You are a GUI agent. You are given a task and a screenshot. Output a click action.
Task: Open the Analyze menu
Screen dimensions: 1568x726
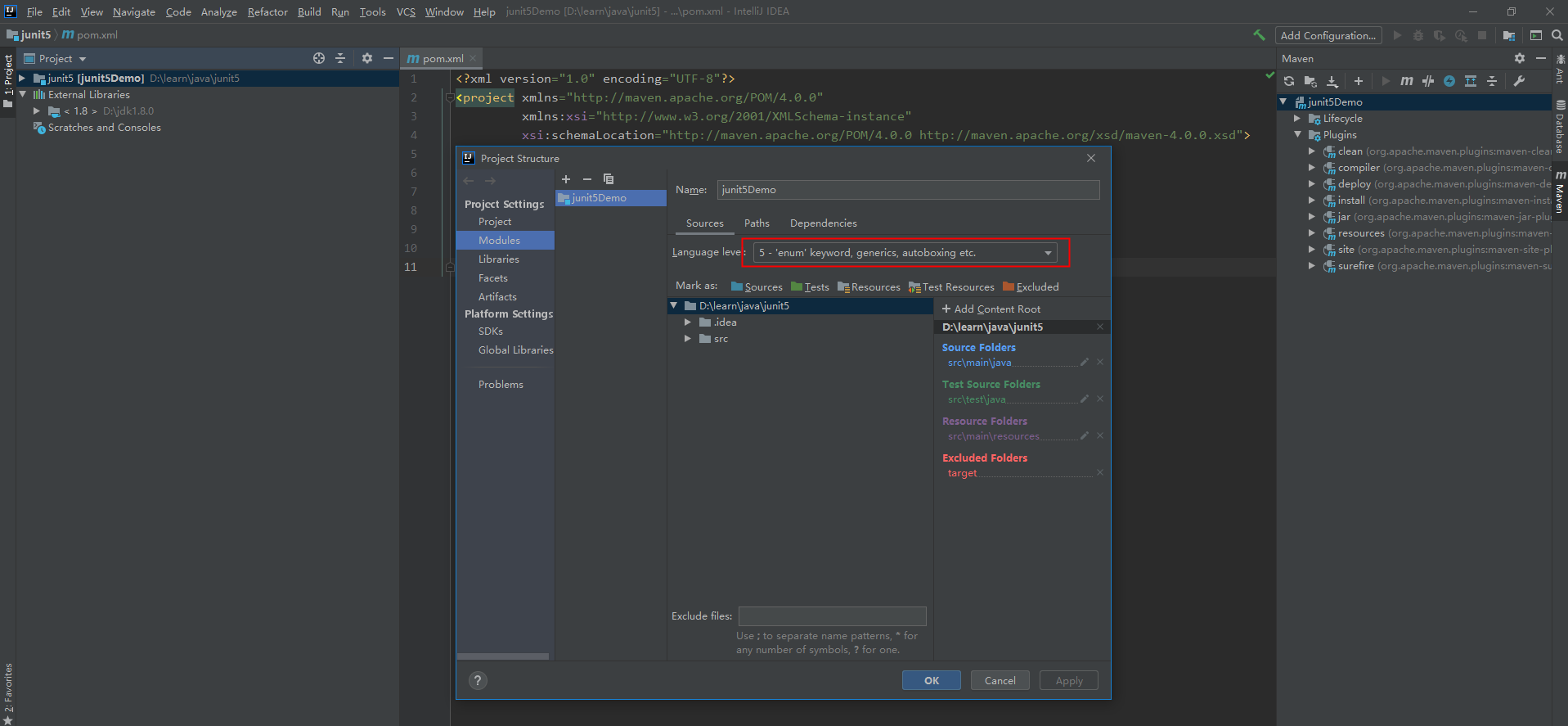pos(218,11)
